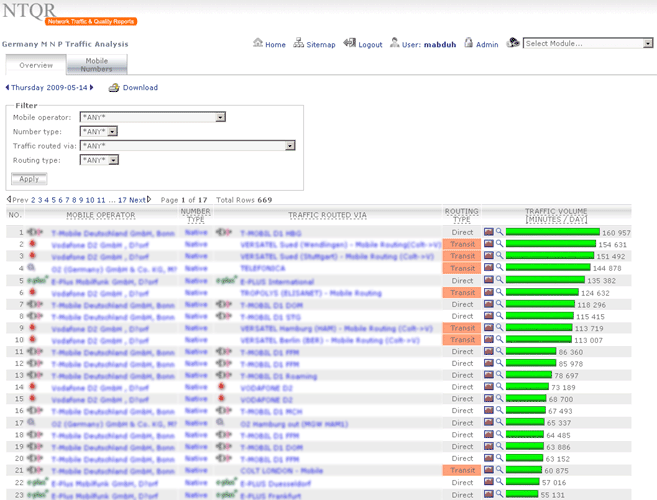Open the Select Module dropdown
This screenshot has height=500, width=657.
pyautogui.click(x=647, y=44)
